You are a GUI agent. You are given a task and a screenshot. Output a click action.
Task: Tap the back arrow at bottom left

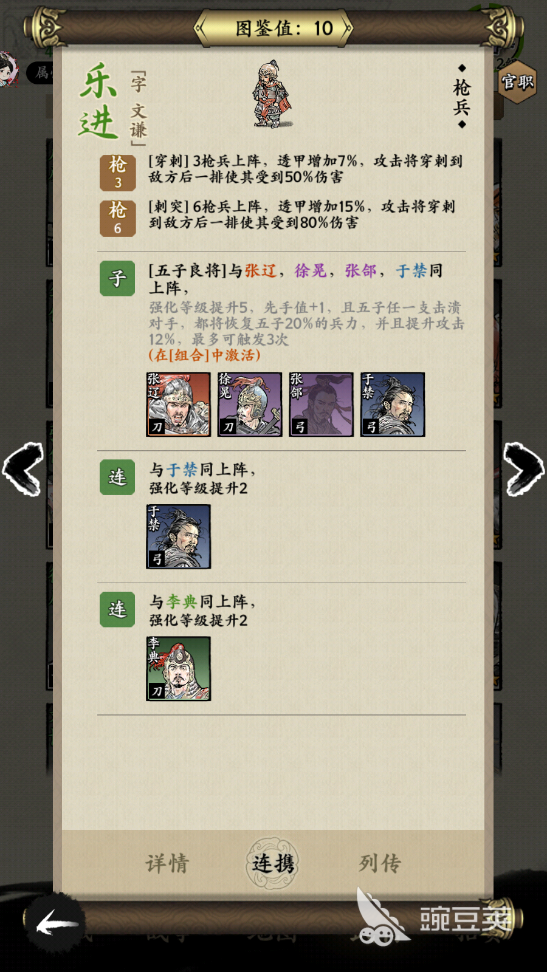(x=57, y=925)
